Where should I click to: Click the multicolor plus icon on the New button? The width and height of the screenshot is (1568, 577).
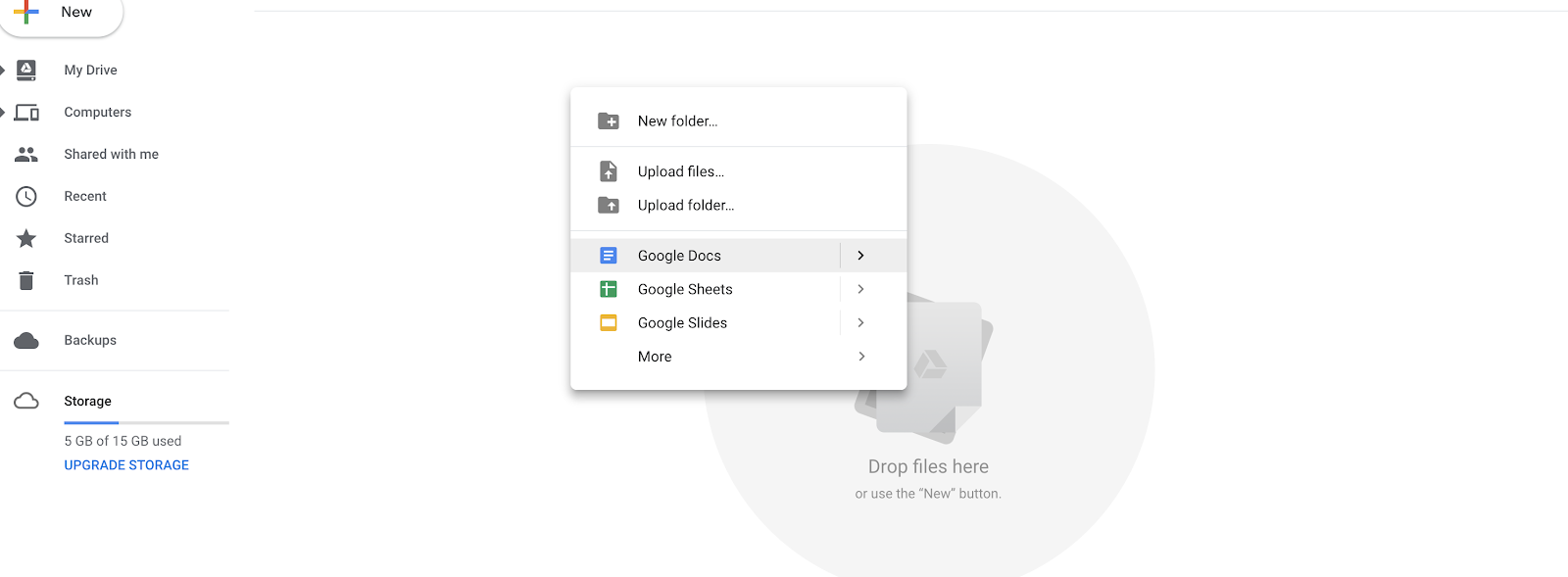[x=26, y=12]
